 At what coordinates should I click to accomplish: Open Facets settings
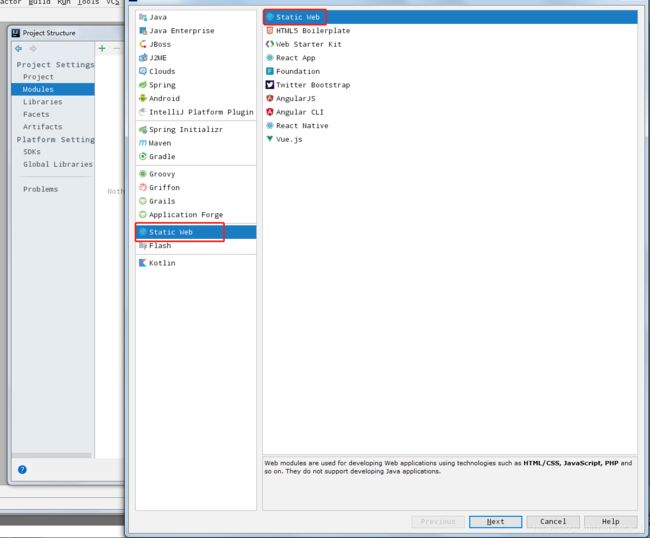[x=36, y=114]
